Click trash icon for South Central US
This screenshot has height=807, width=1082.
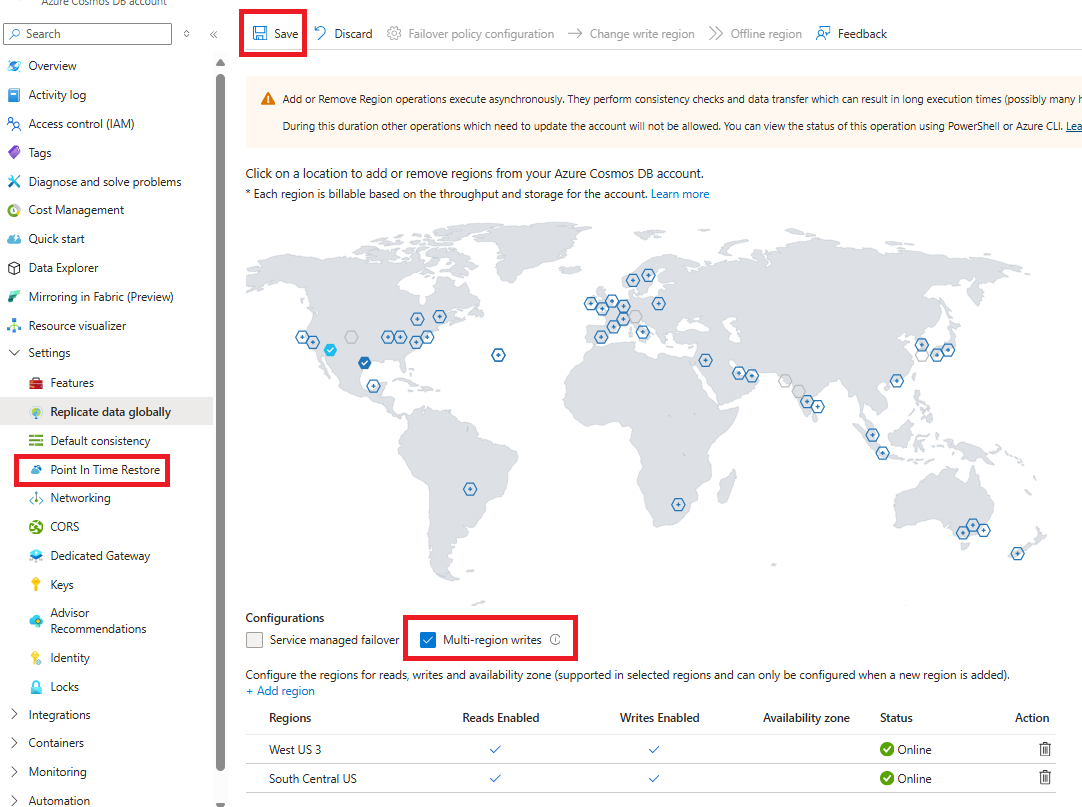click(1044, 778)
